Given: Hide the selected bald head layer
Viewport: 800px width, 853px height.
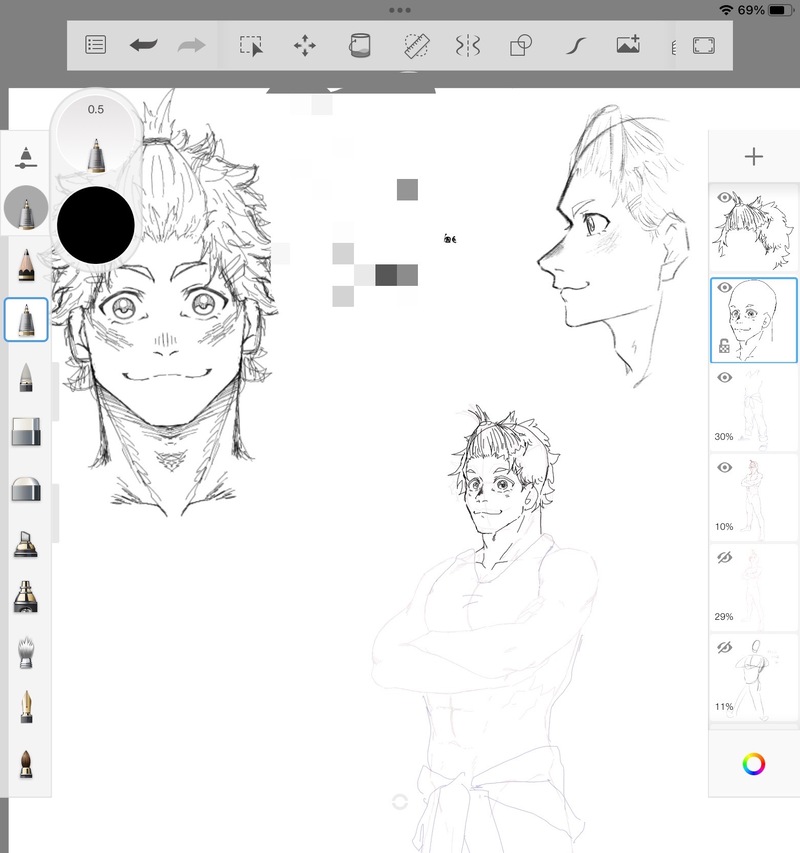Looking at the screenshot, I should pyautogui.click(x=724, y=287).
